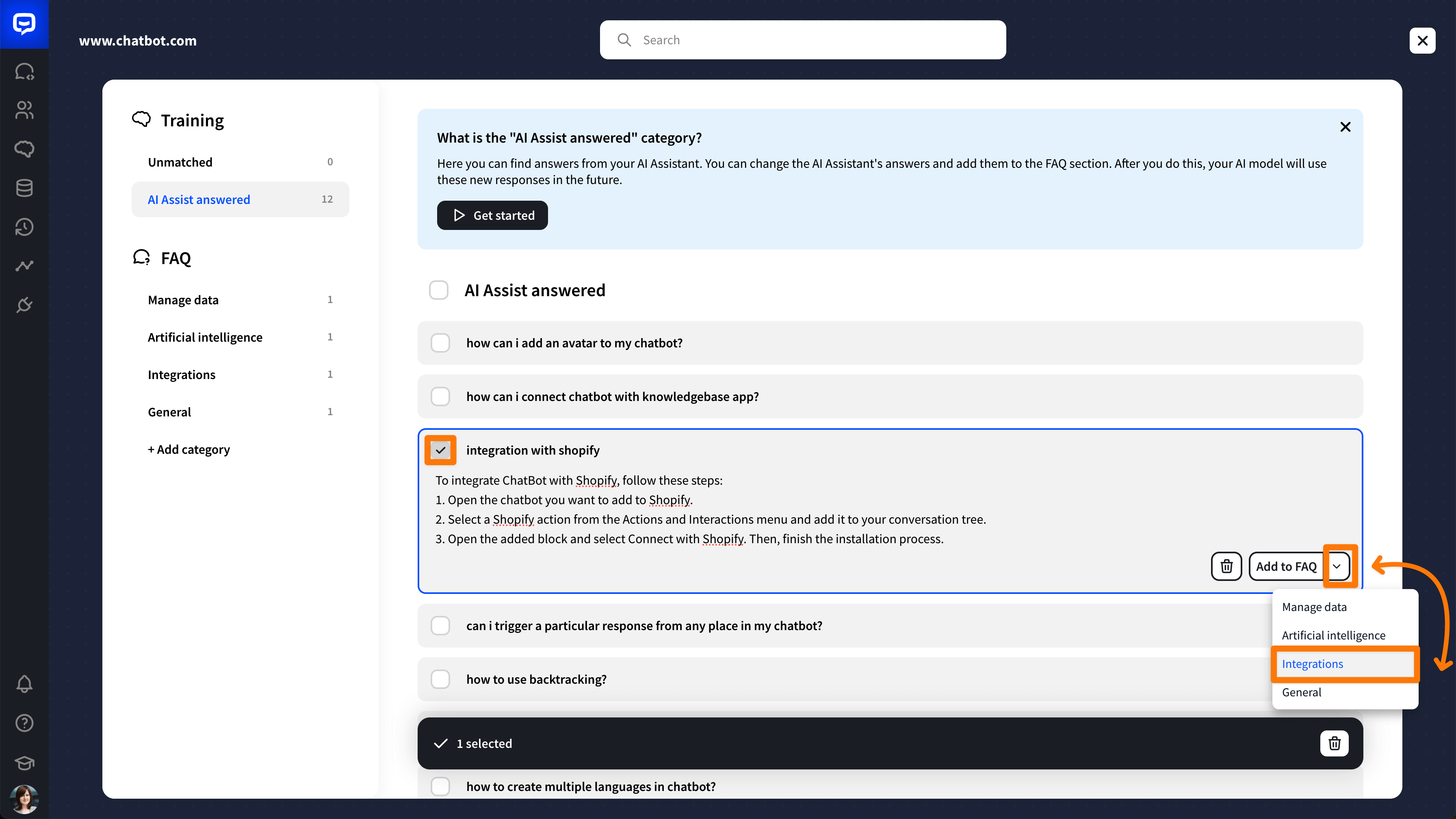Open the integrations plug icon in sidebar
Image resolution: width=1456 pixels, height=819 pixels.
24,305
